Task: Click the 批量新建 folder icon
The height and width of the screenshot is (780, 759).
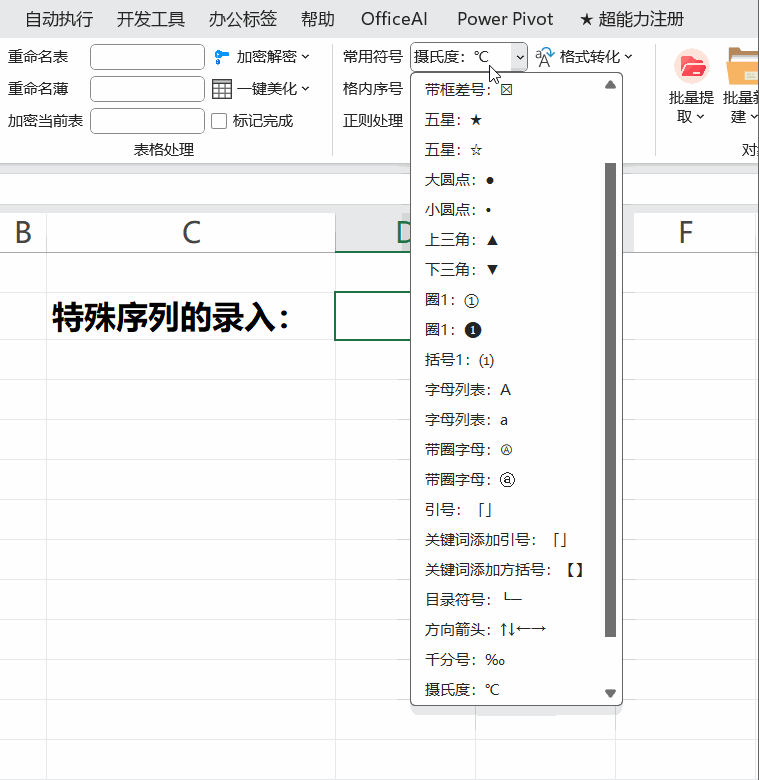Action: point(742,66)
